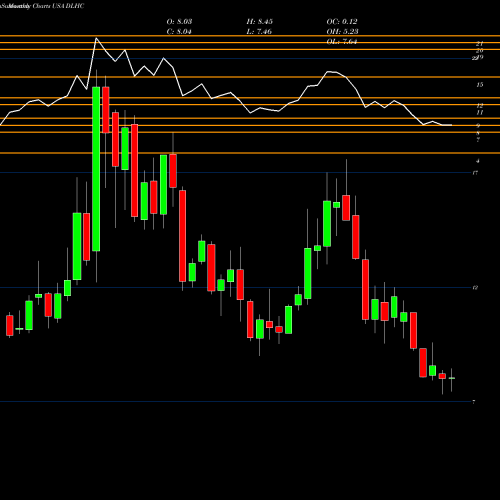Click the 'Charts USA DLHC' chart title
Viewport: 500px width, 500px height.
coord(58,6)
